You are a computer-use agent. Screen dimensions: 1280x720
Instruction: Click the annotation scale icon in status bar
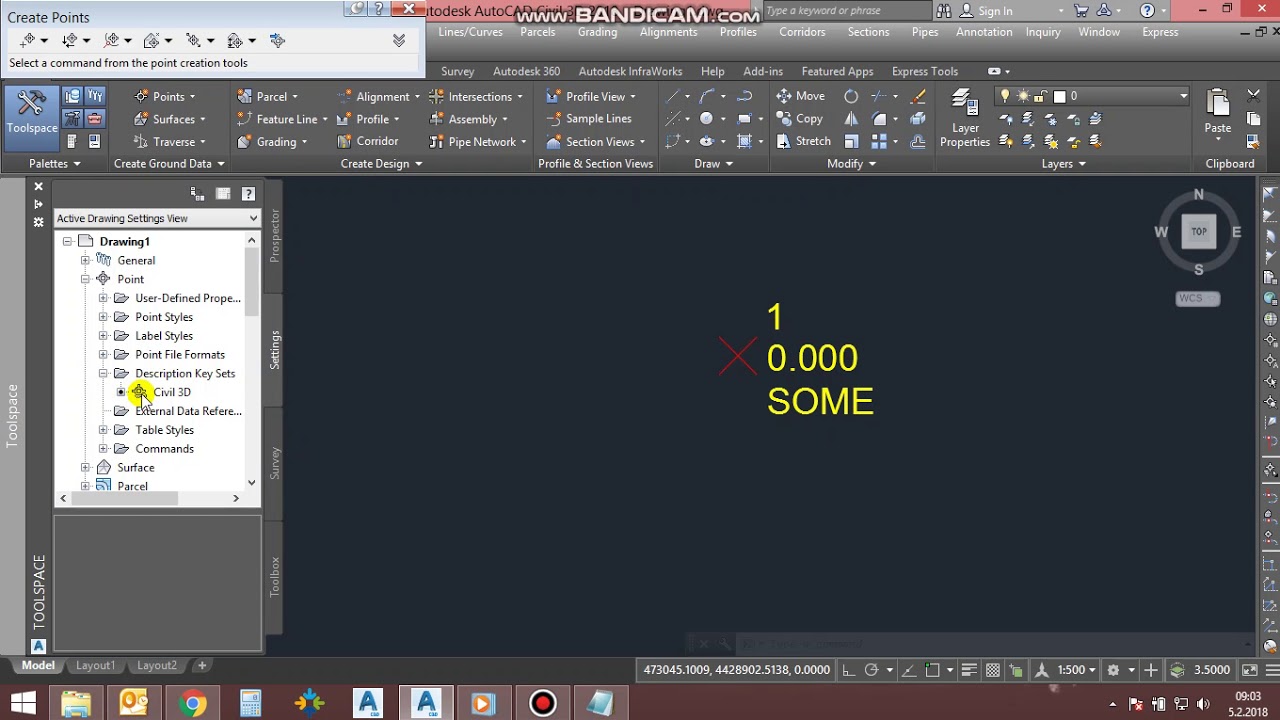click(1041, 670)
